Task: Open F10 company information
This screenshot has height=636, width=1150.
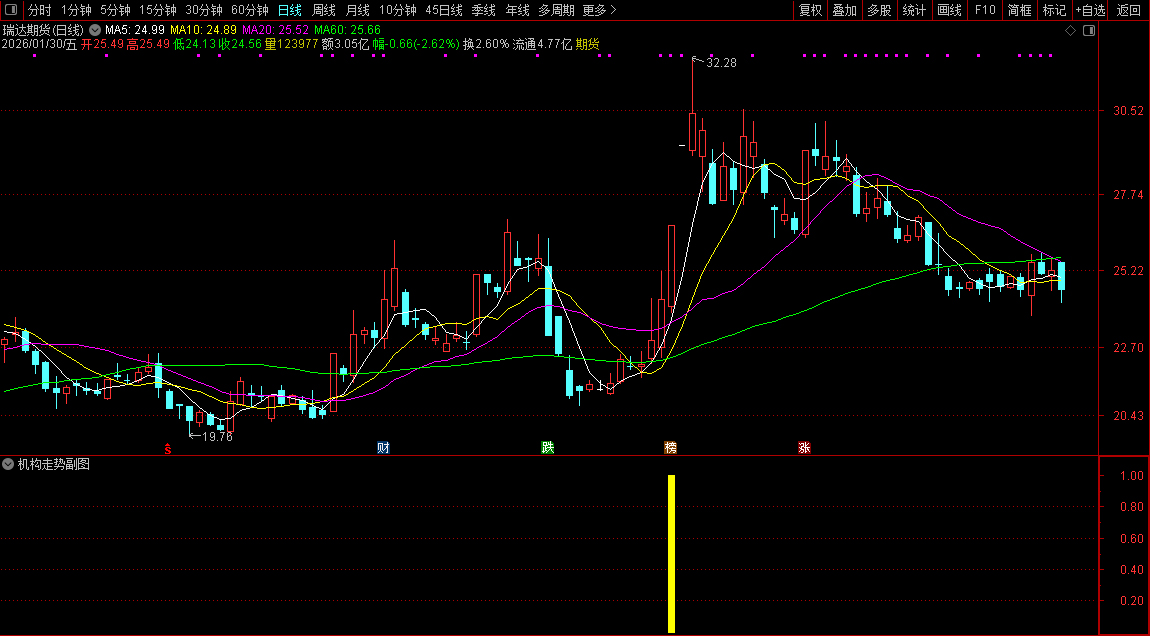Action: 985,10
